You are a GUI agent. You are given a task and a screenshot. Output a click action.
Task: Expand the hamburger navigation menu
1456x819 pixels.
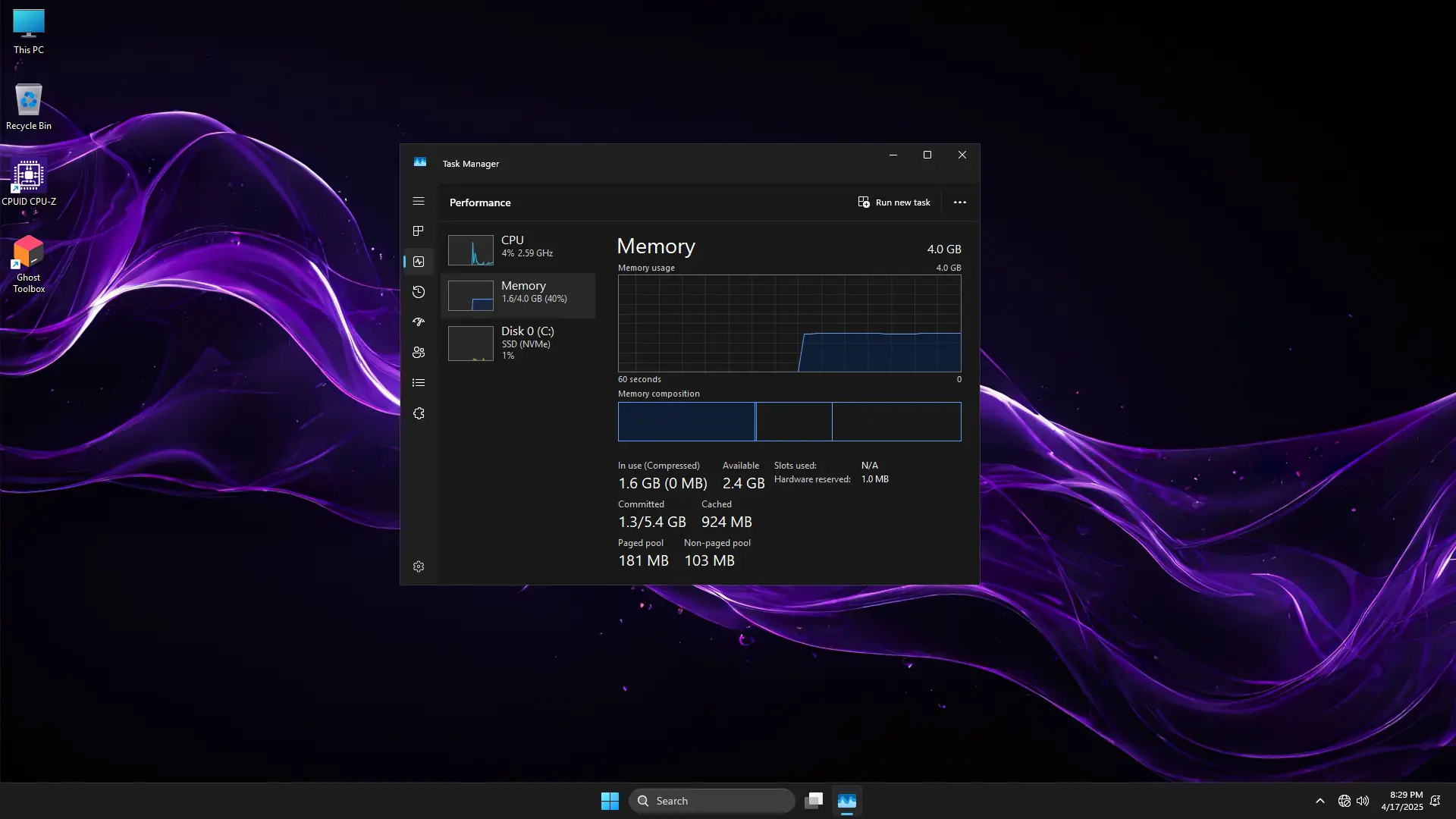(x=419, y=202)
